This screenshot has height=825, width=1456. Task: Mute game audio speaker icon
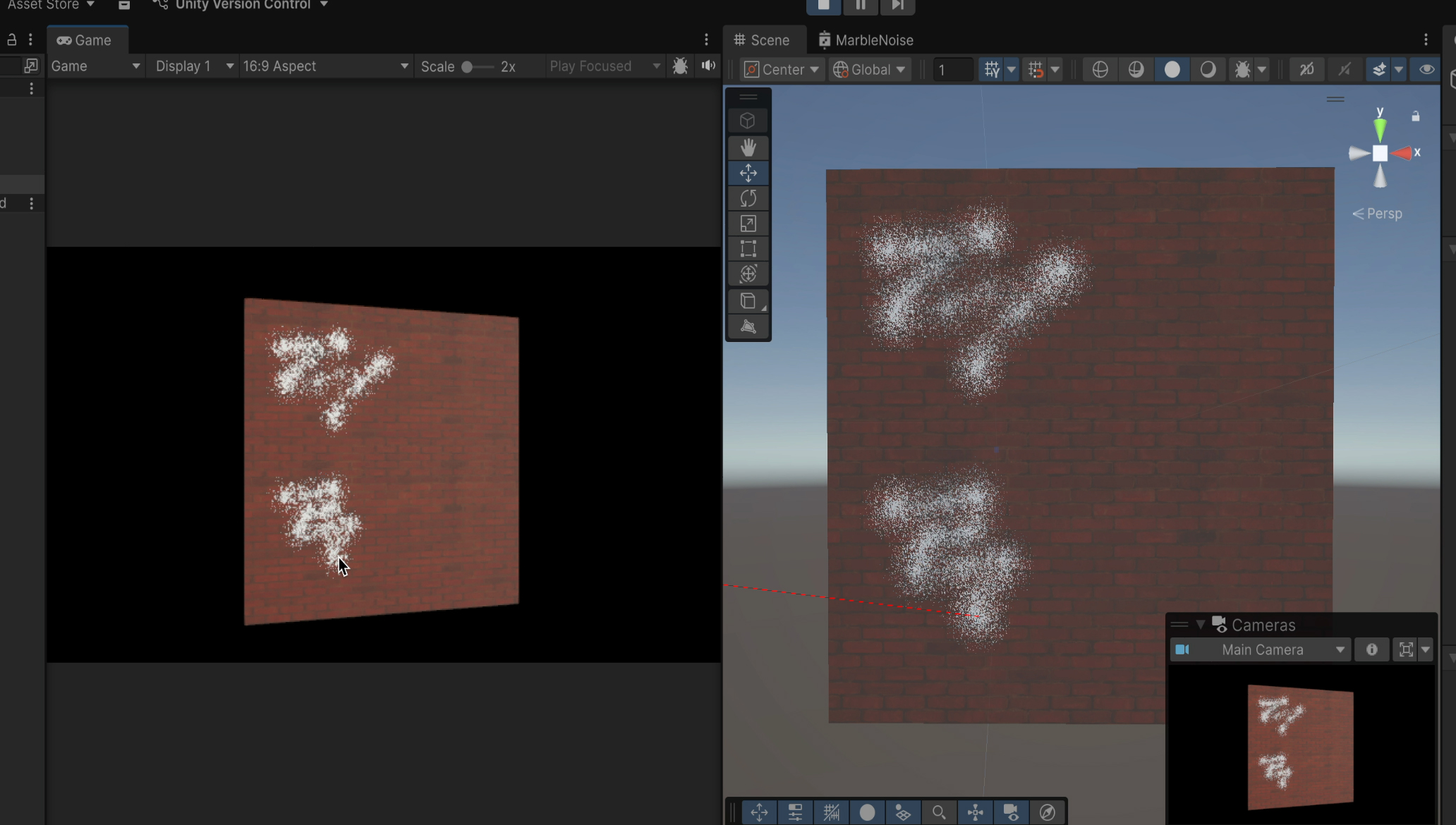(708, 66)
